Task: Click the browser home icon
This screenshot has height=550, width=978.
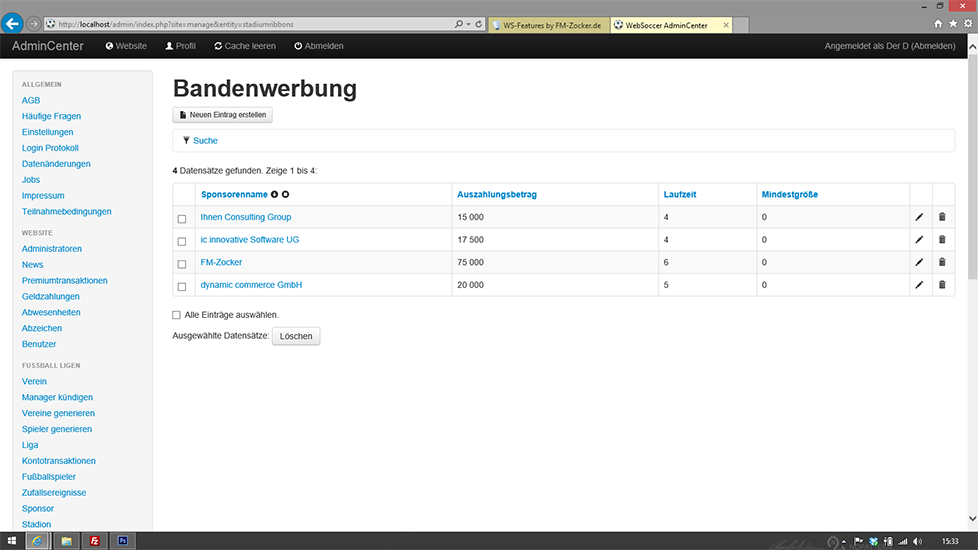Action: tap(938, 23)
